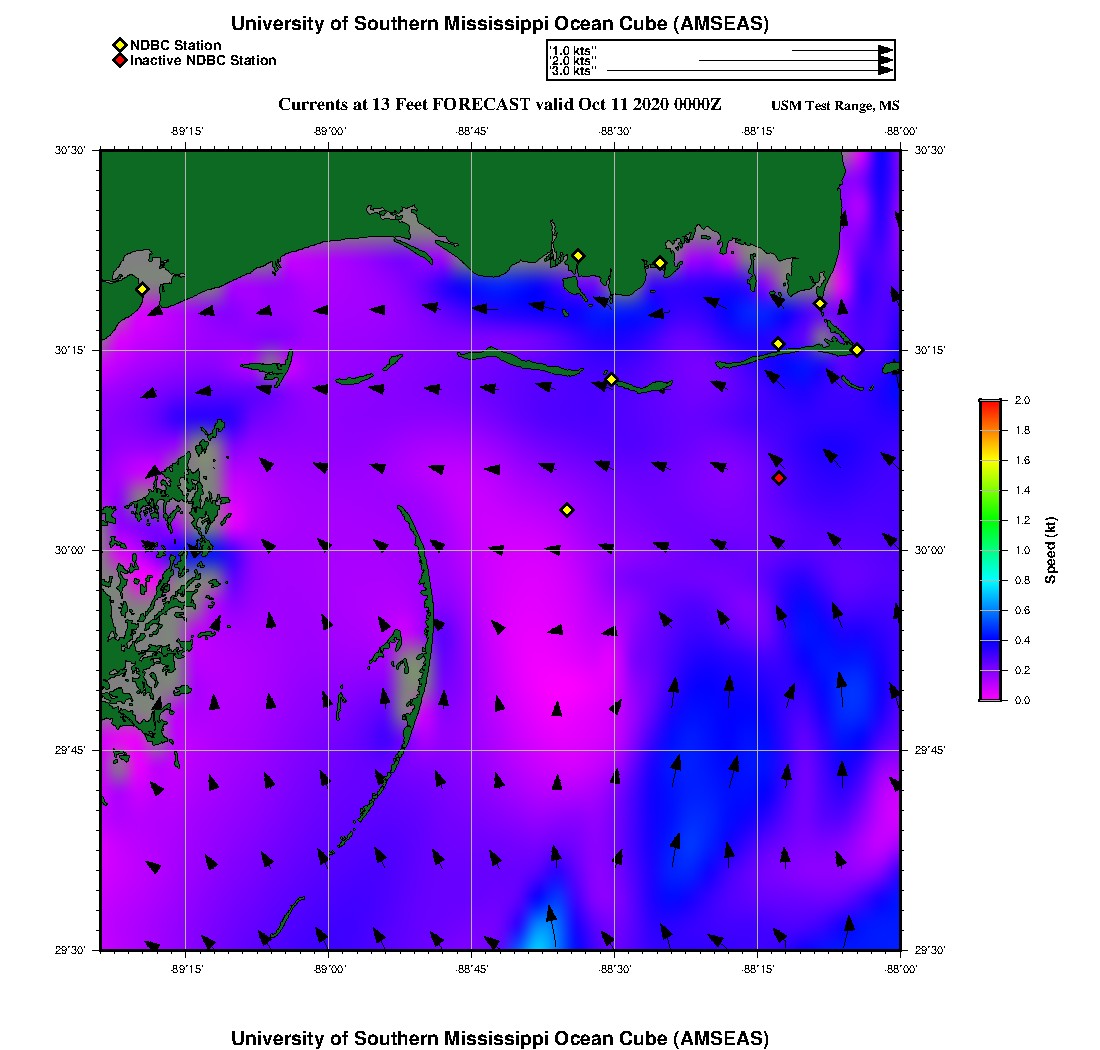Select the yellow station marker on the 30°15' line near 88°15'

click(778, 344)
